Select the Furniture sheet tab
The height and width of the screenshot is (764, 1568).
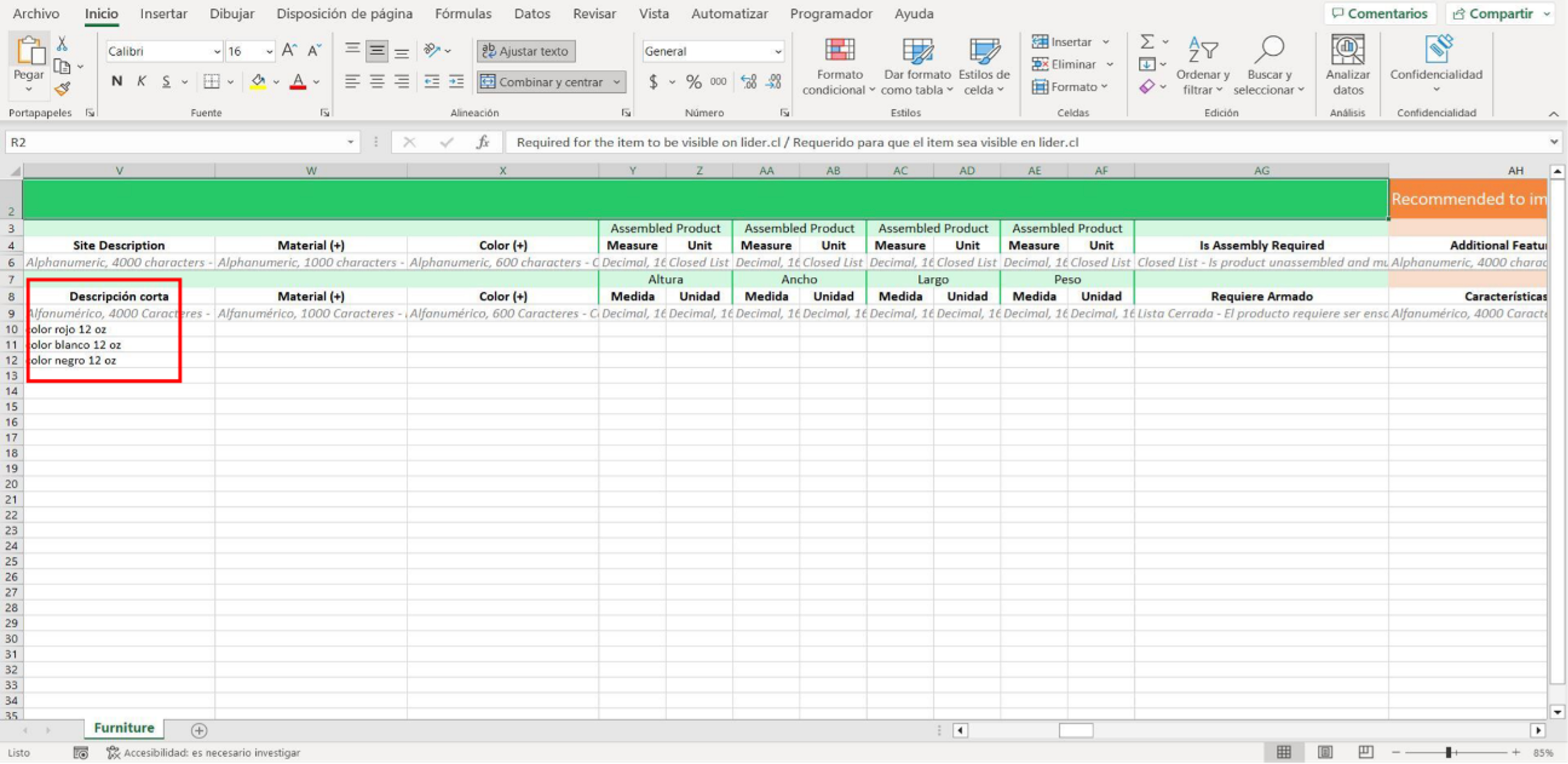[x=124, y=728]
